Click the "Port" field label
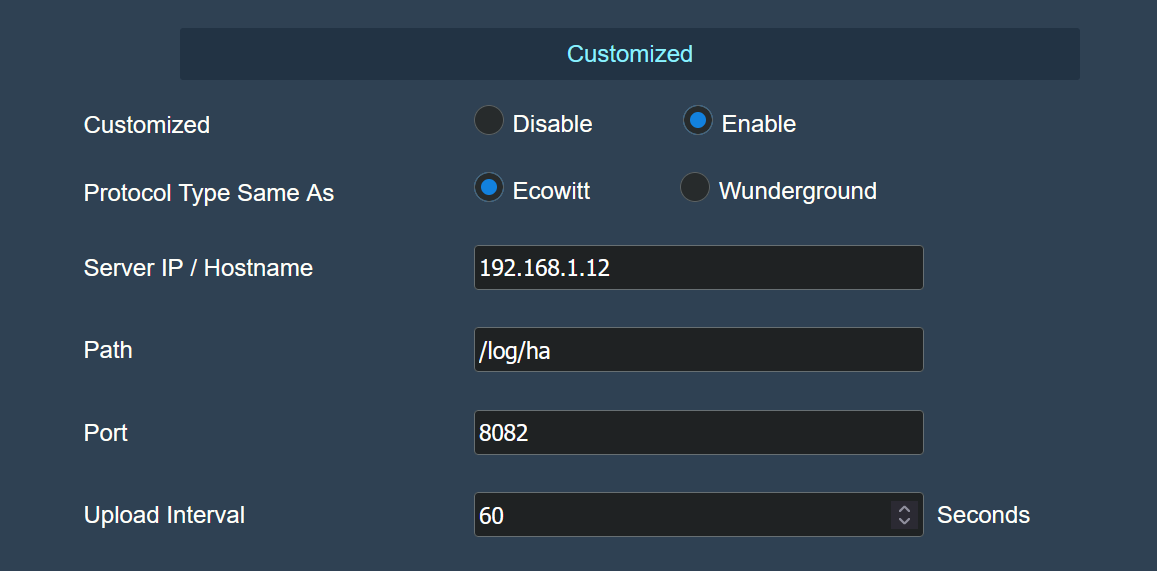1157x571 pixels. [x=106, y=432]
